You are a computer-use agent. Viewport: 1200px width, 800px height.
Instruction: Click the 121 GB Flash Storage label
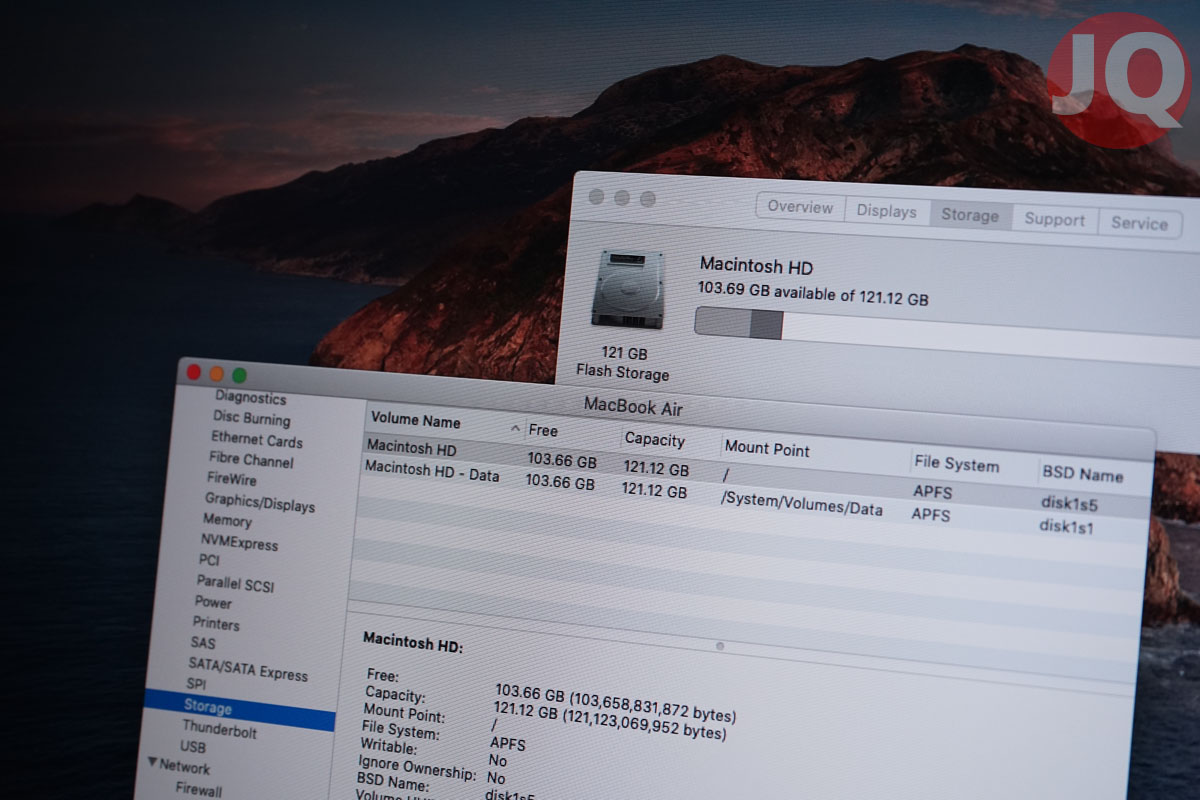(x=624, y=364)
